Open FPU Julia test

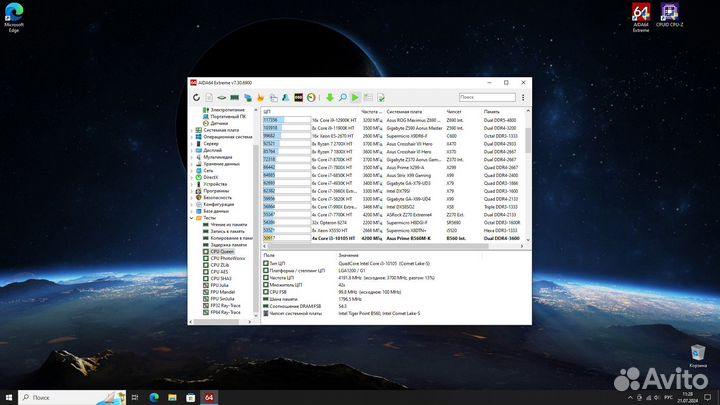(x=219, y=286)
